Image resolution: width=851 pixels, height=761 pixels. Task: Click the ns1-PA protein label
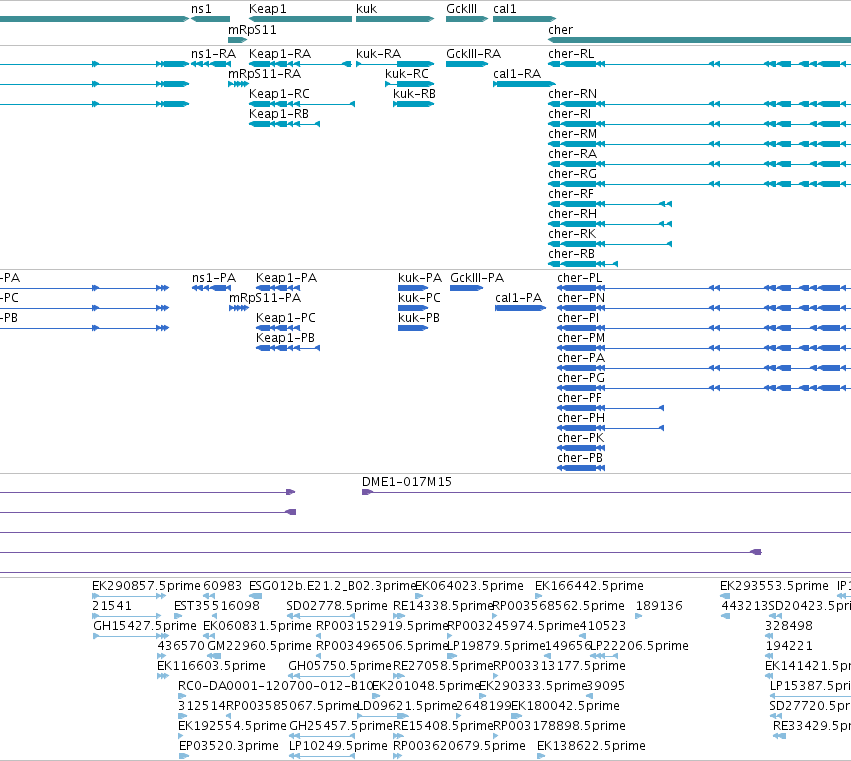click(x=214, y=278)
